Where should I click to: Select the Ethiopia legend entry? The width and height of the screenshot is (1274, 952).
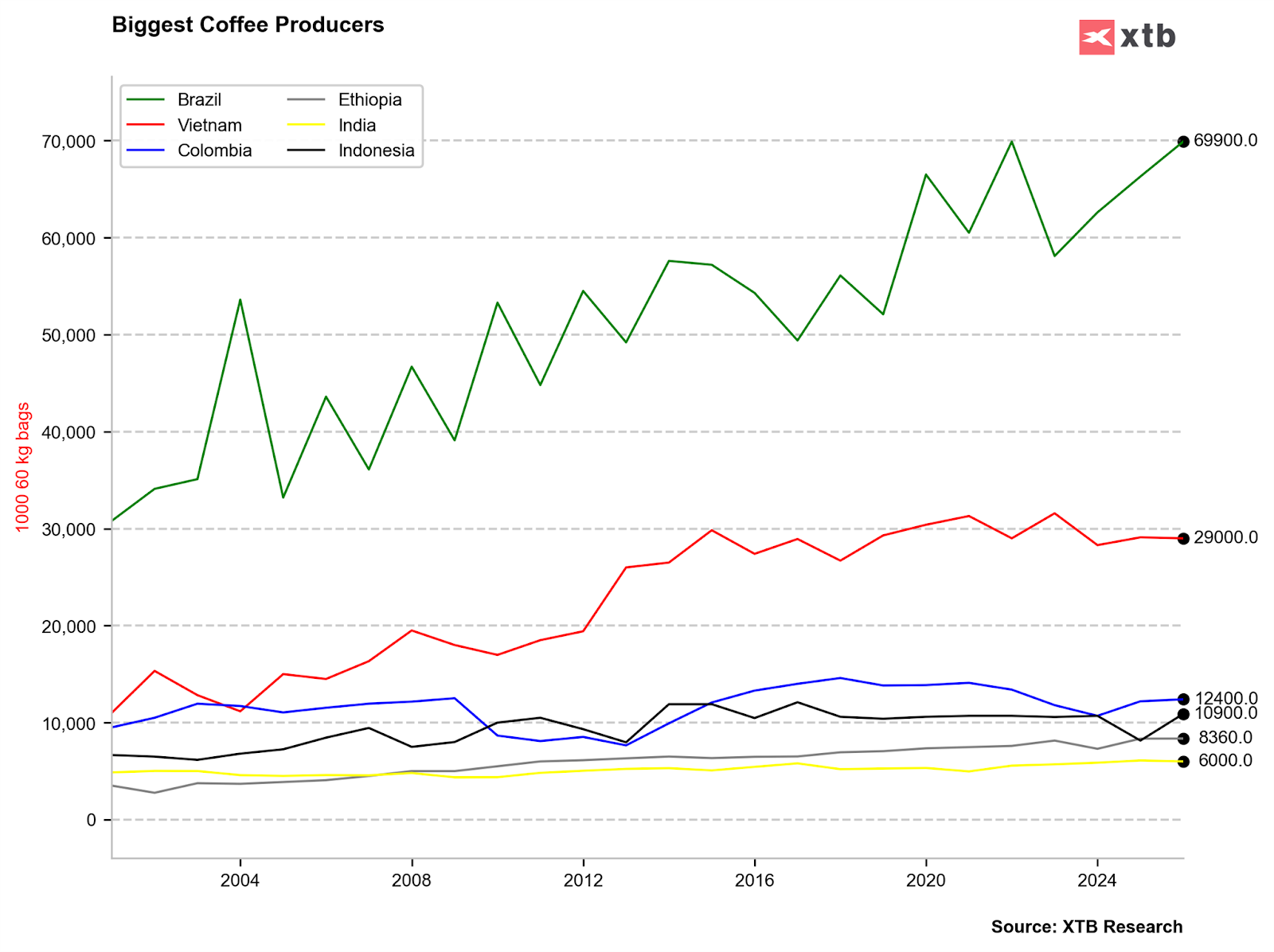click(345, 99)
